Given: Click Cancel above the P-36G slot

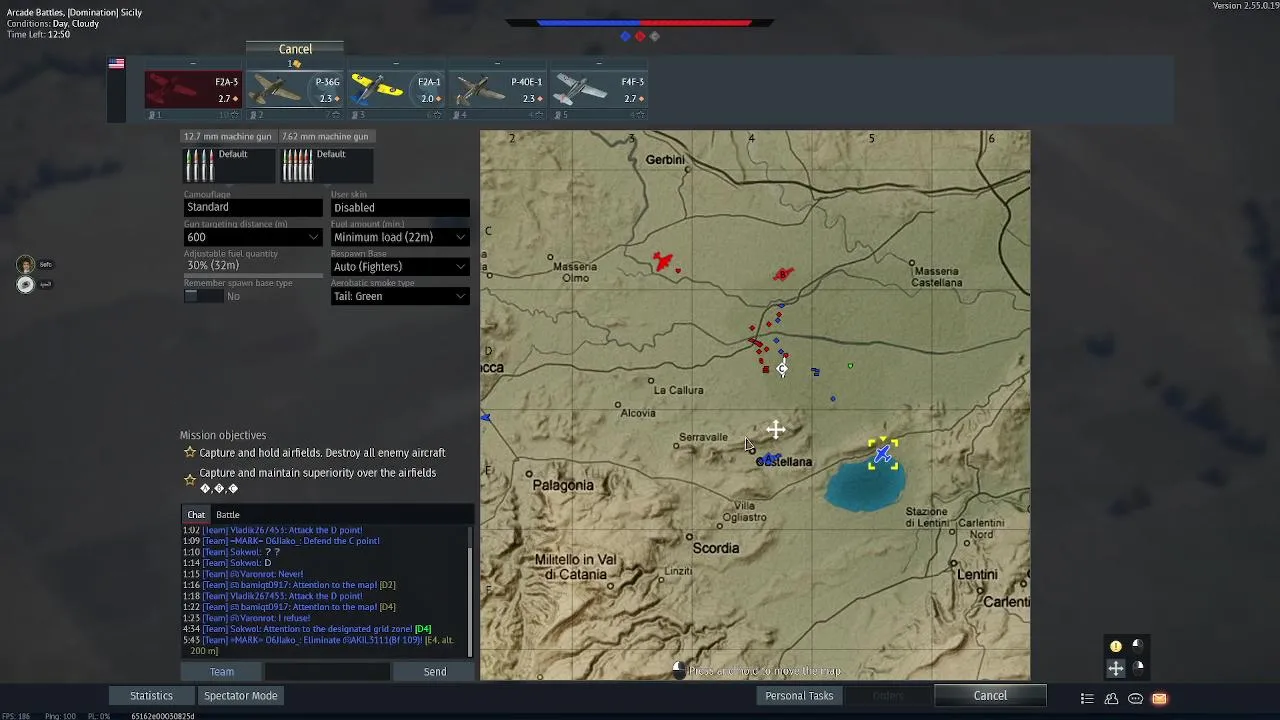Looking at the screenshot, I should coord(295,49).
